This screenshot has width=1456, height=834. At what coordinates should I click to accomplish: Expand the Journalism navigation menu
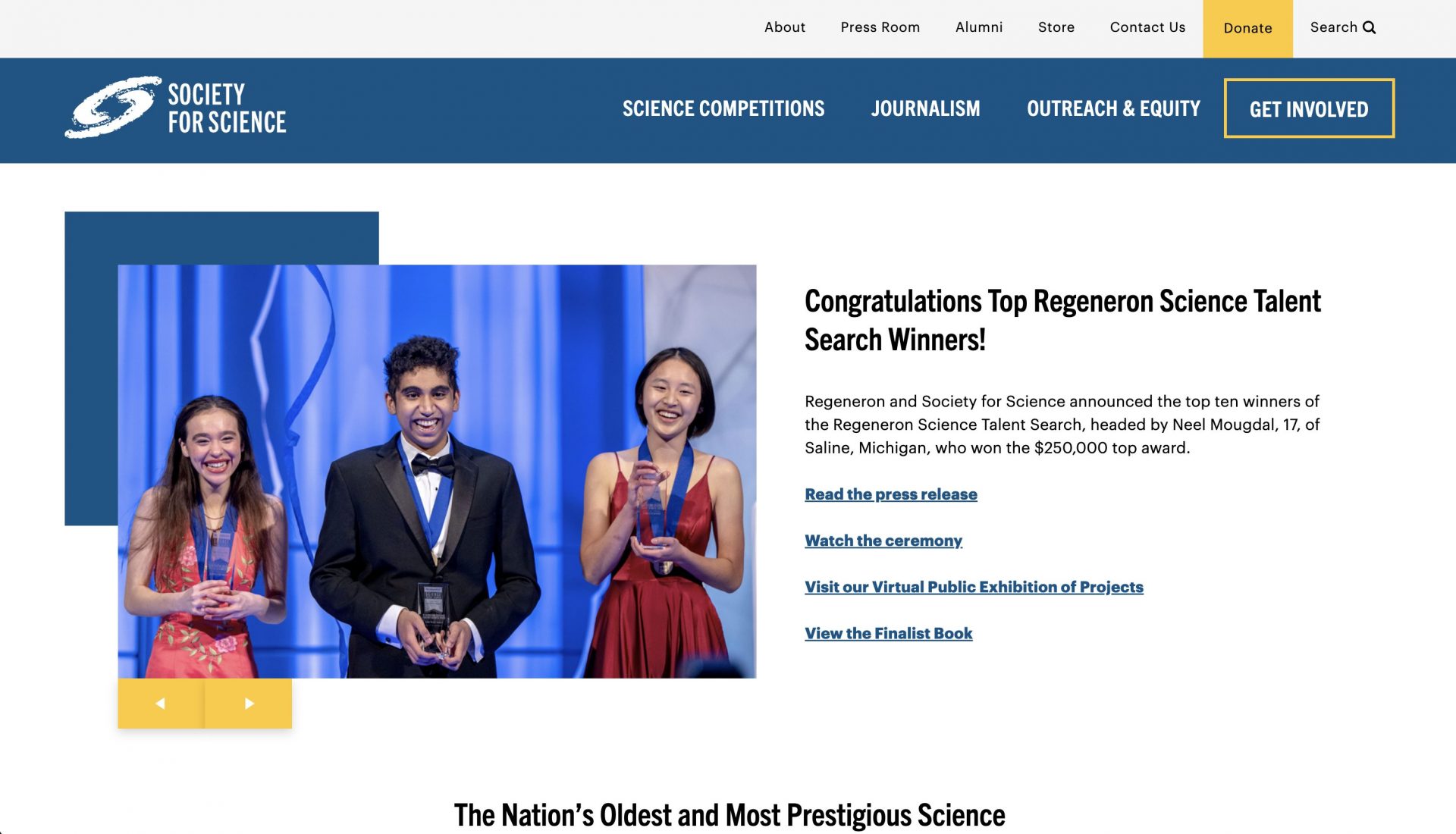(x=925, y=109)
